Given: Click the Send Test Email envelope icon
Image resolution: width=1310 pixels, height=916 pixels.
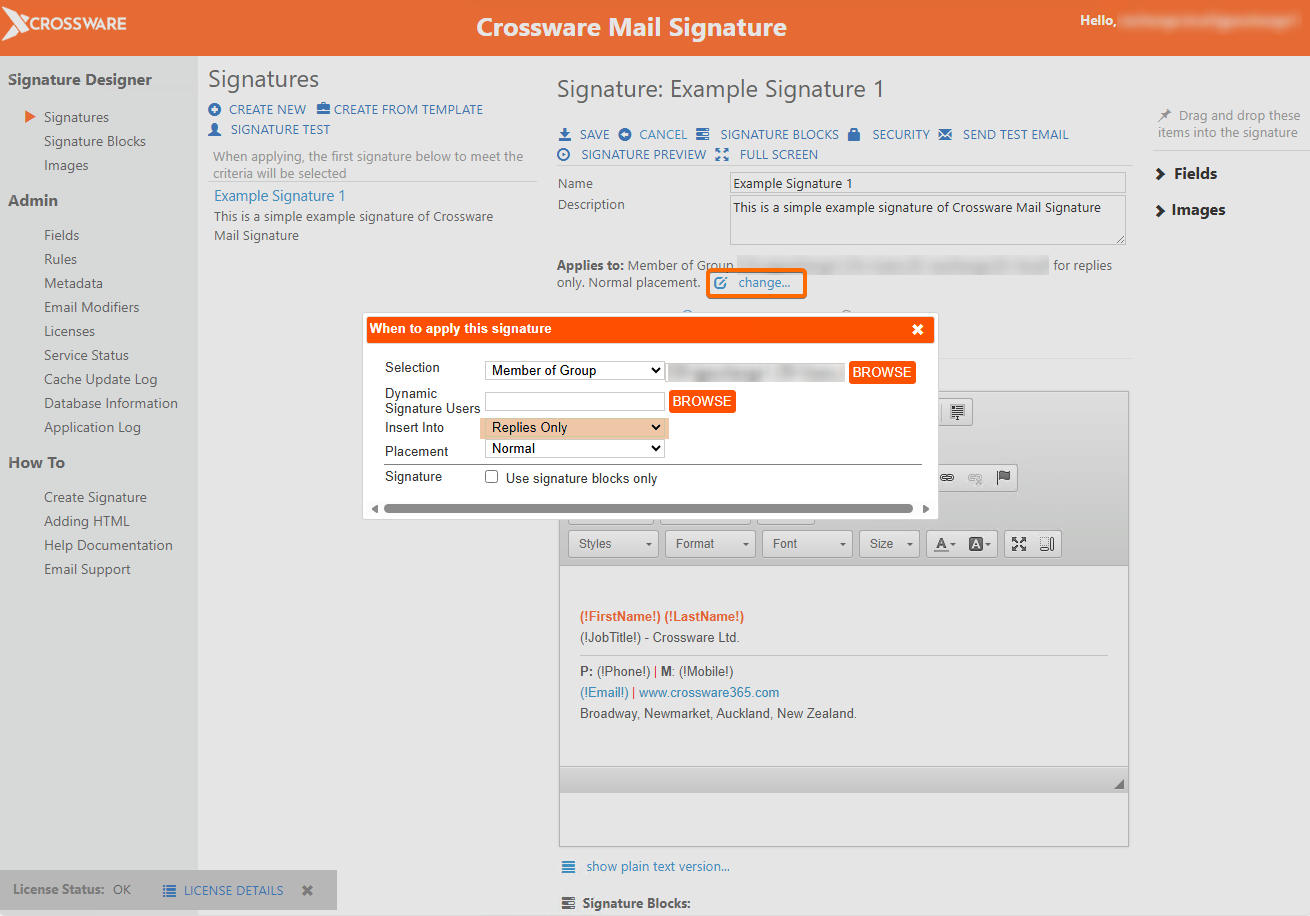Looking at the screenshot, I should [945, 134].
